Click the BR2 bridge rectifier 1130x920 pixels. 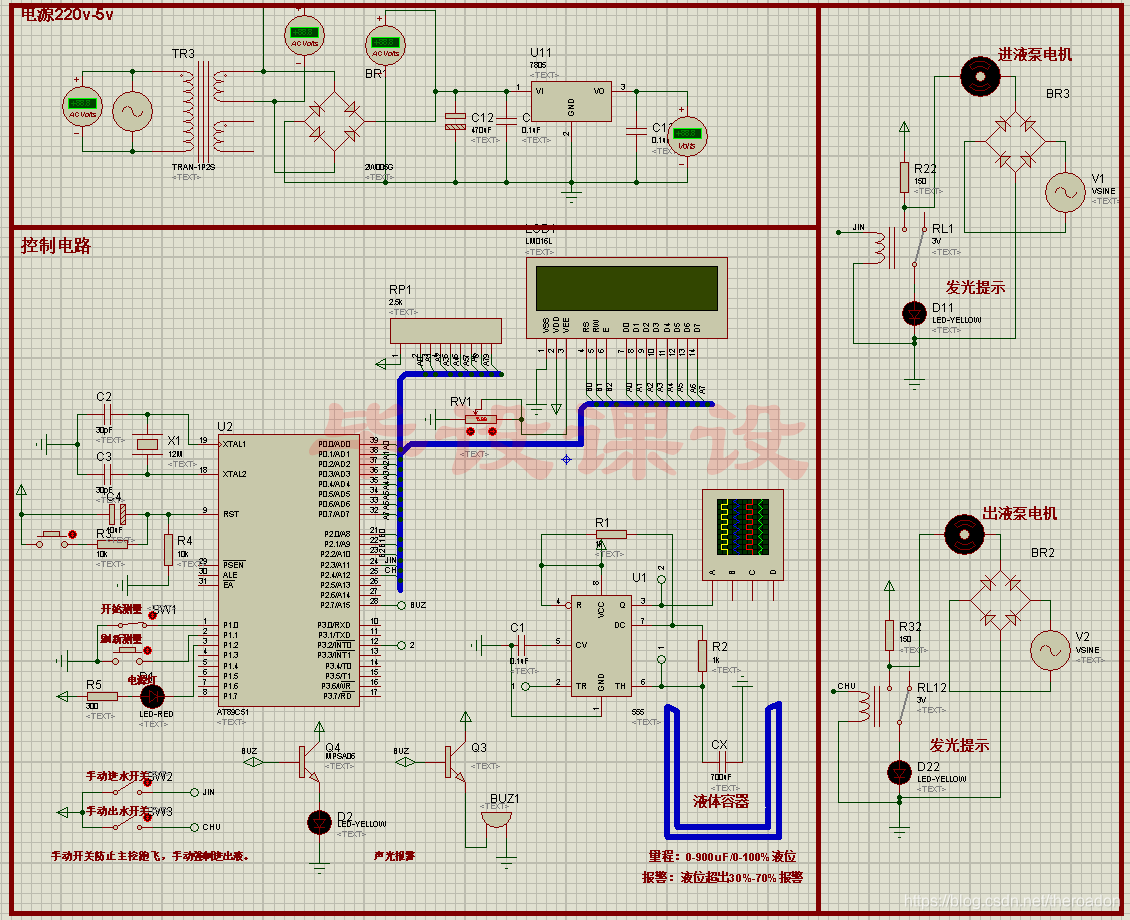point(1000,600)
